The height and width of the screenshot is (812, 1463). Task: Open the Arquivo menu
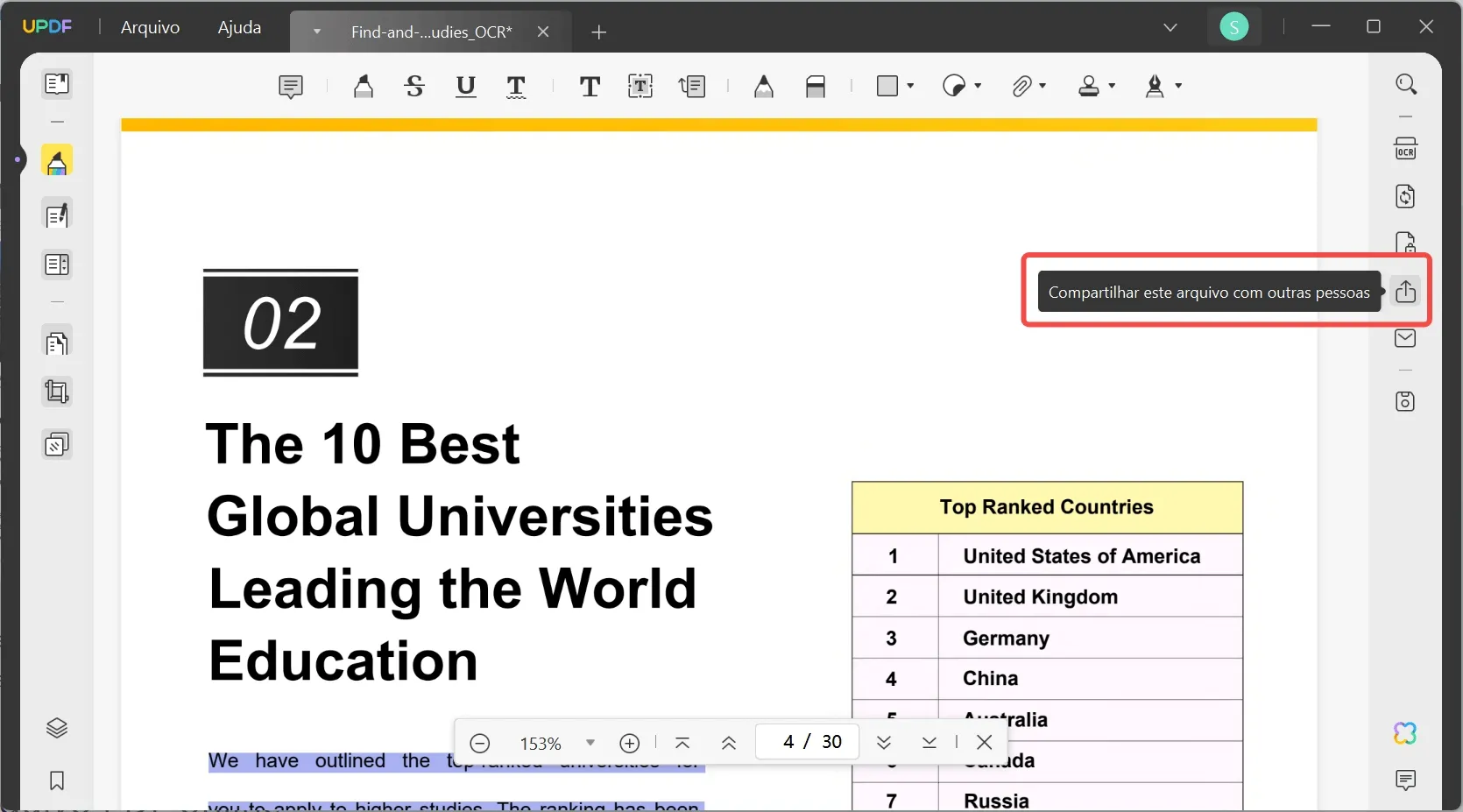[x=149, y=27]
